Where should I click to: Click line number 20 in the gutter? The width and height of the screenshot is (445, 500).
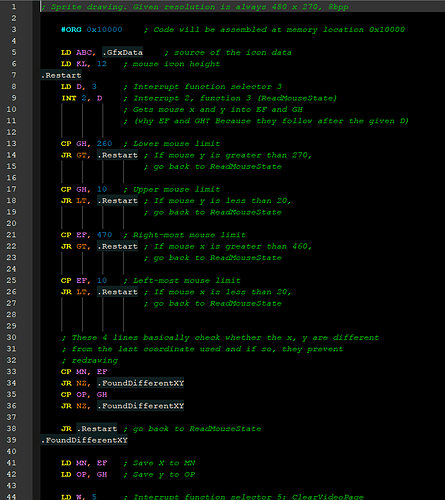[x=11, y=223]
